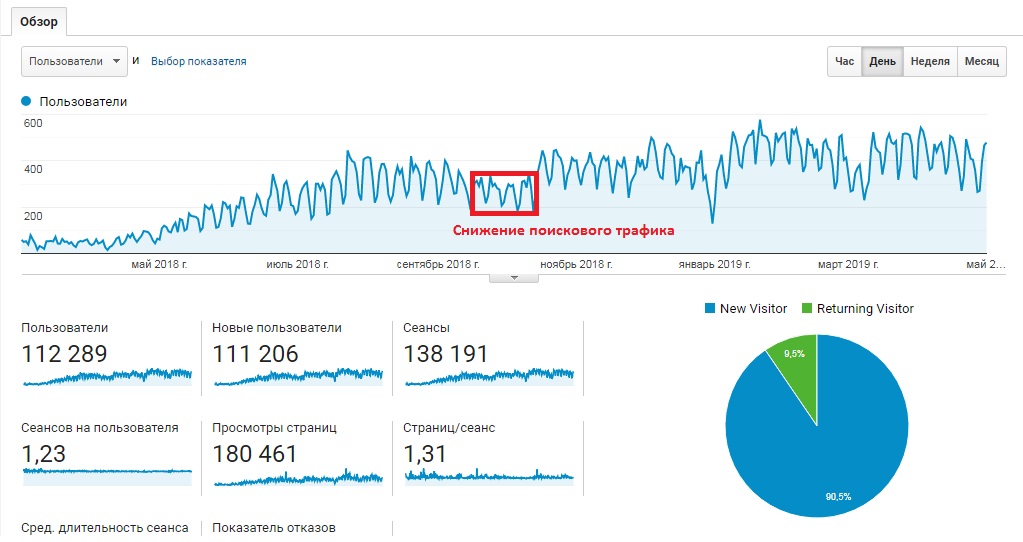The image size is (1023, 542).
Task: Open the Обзор tab
Action: (38, 22)
